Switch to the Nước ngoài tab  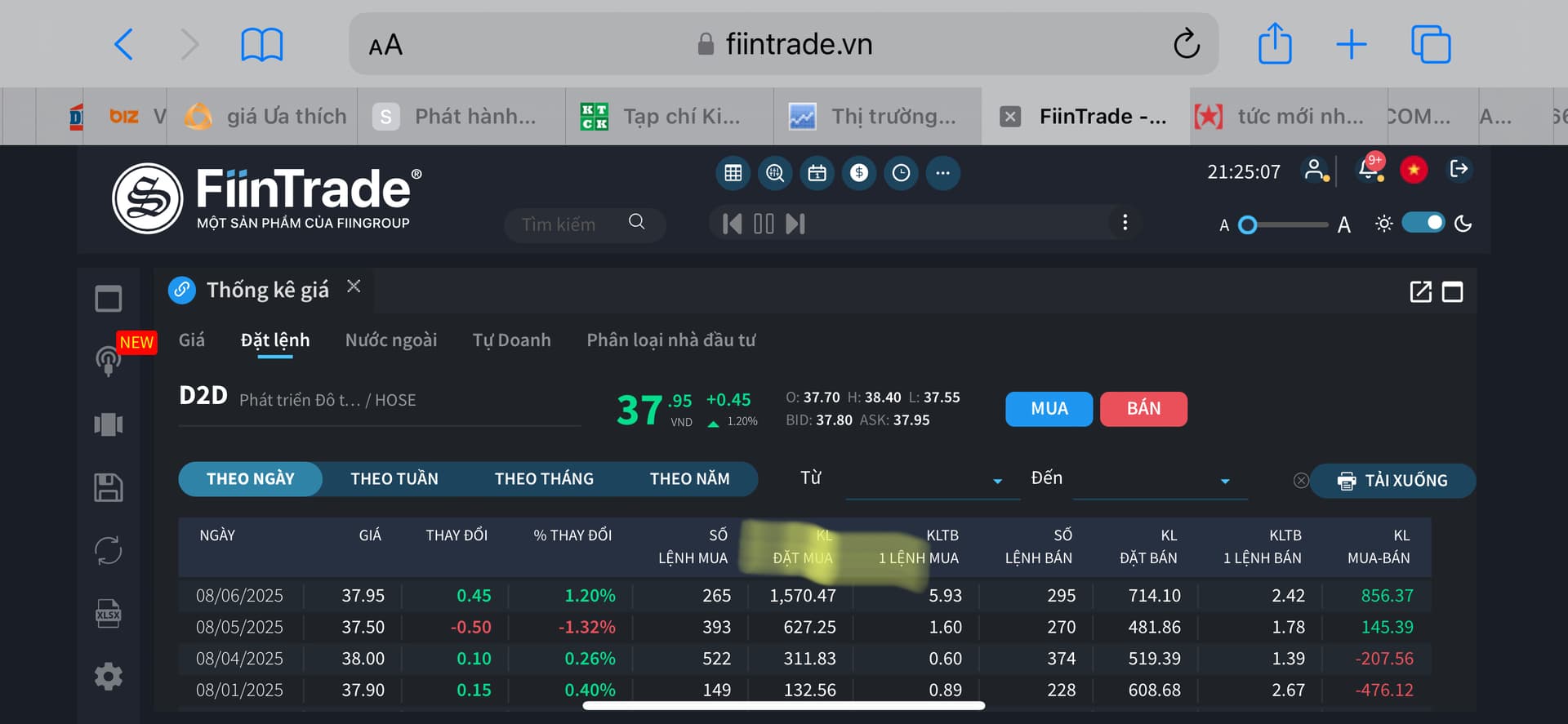click(390, 340)
